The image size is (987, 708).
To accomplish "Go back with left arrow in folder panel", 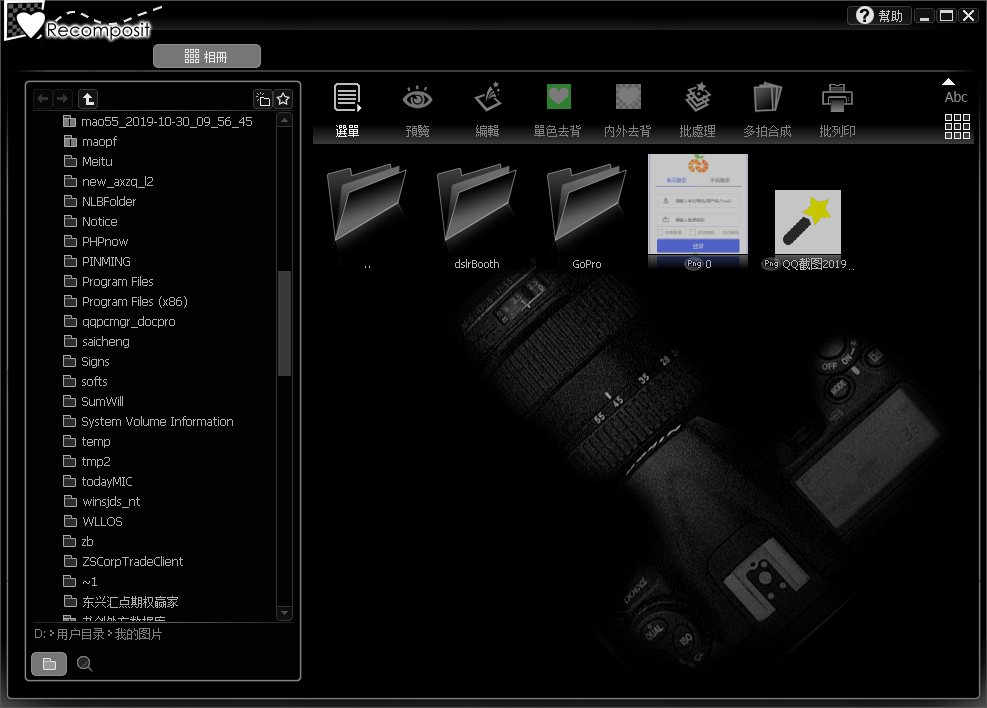I will (43, 99).
